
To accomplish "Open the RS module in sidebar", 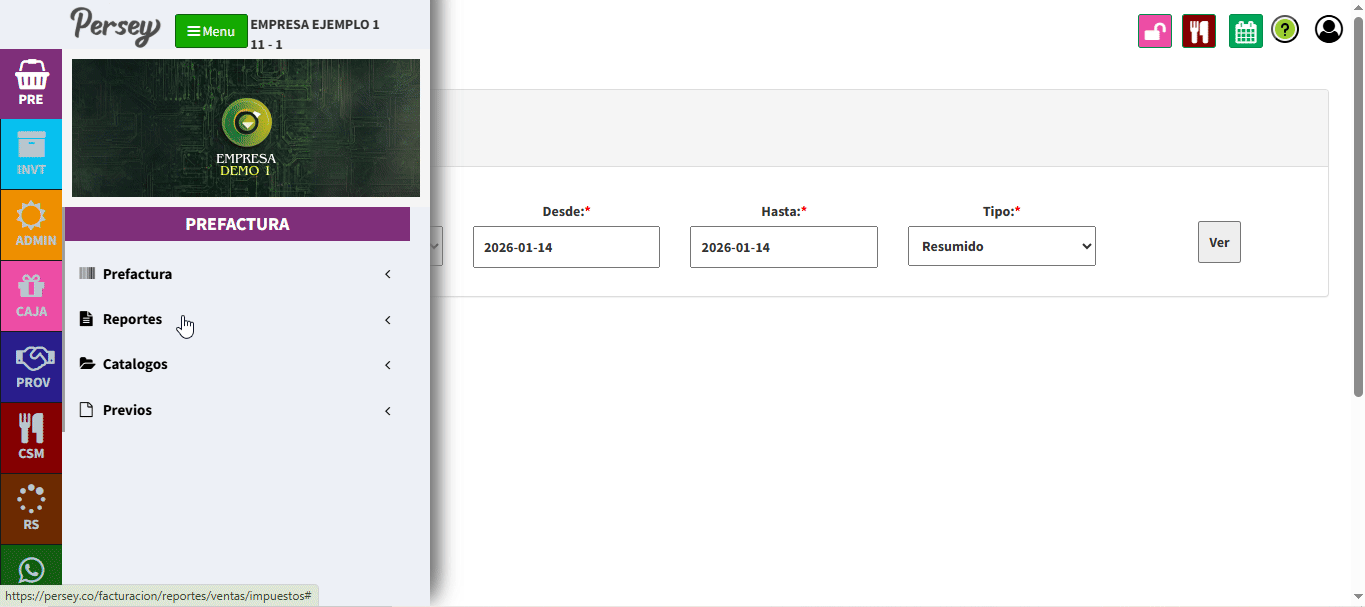I will (31, 508).
